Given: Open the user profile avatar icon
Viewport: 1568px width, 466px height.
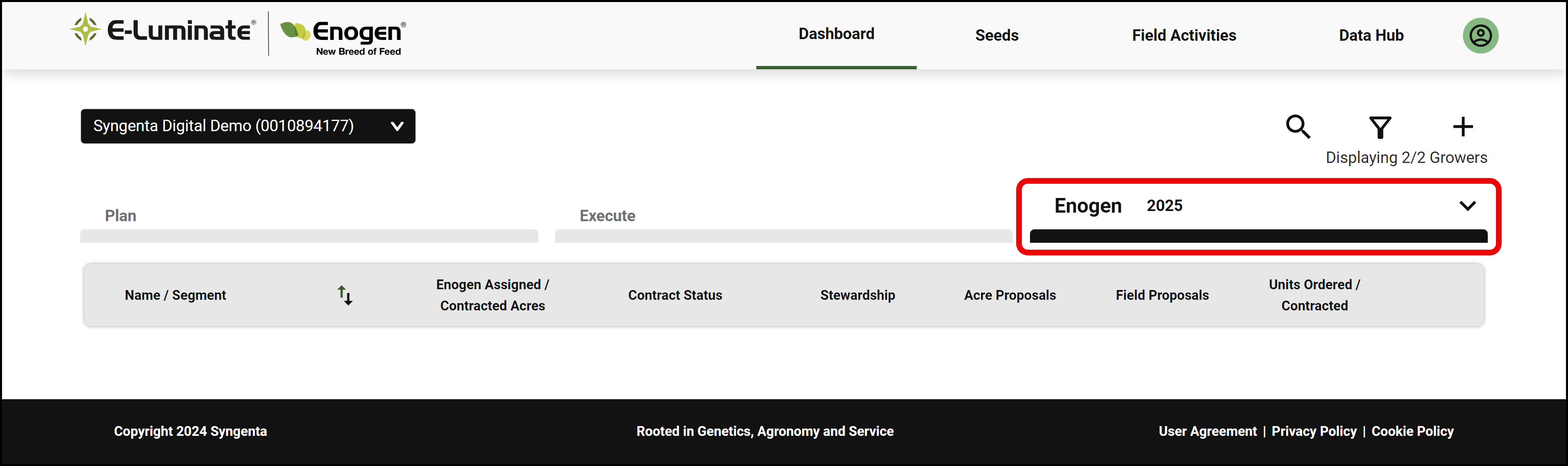Looking at the screenshot, I should 1480,35.
